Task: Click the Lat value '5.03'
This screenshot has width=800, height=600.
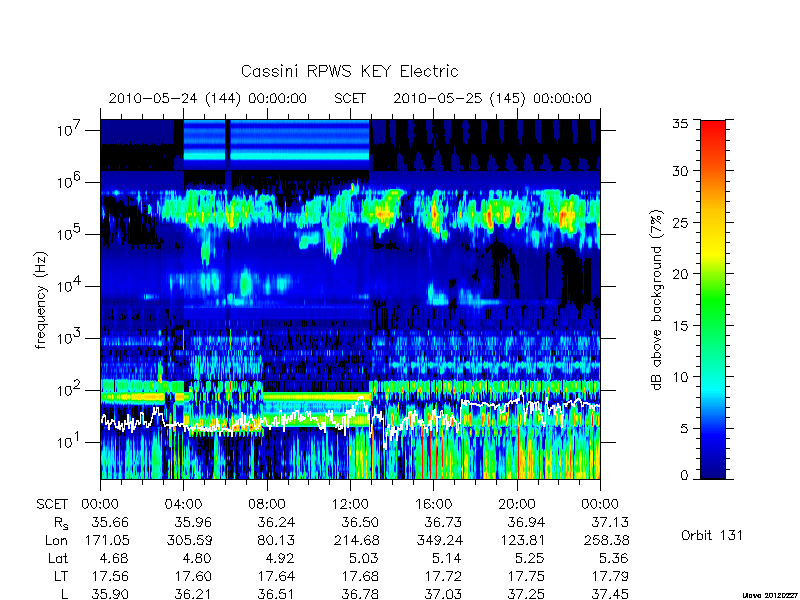Action: click(x=364, y=559)
